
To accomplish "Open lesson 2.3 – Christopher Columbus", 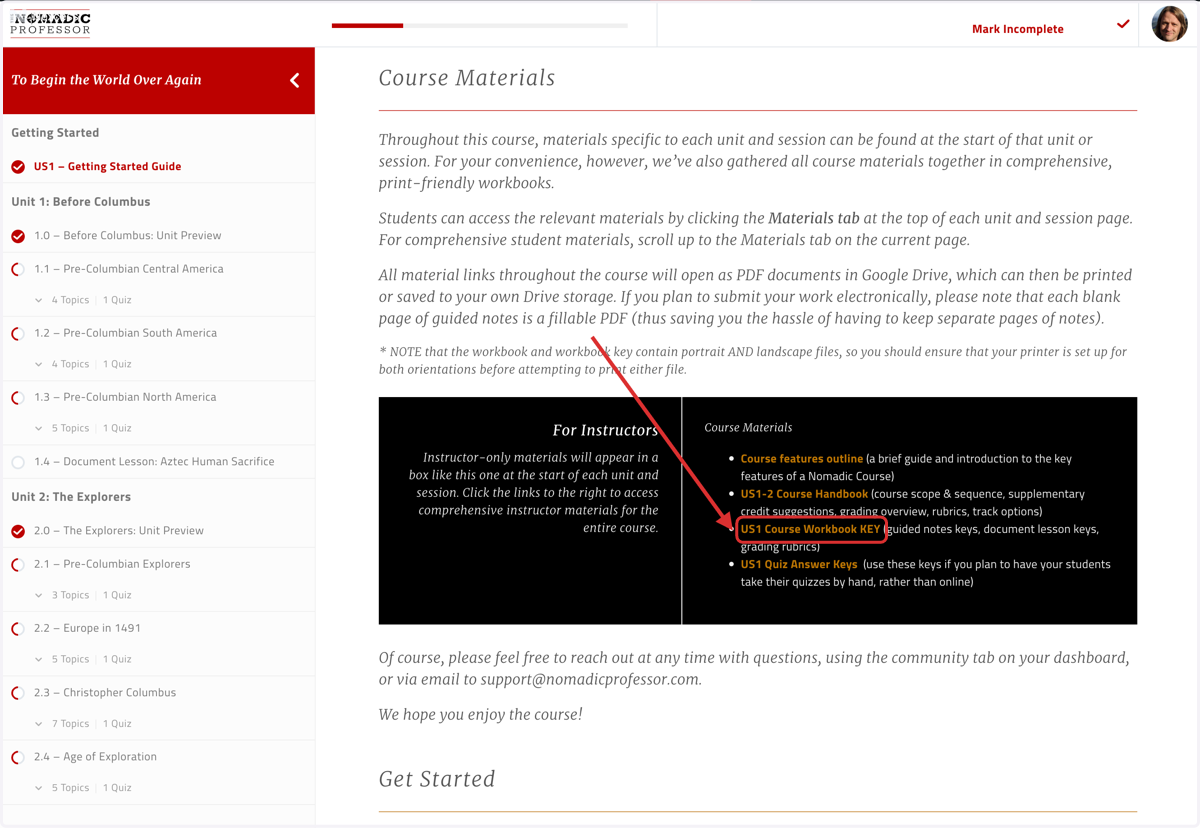I will coord(105,692).
